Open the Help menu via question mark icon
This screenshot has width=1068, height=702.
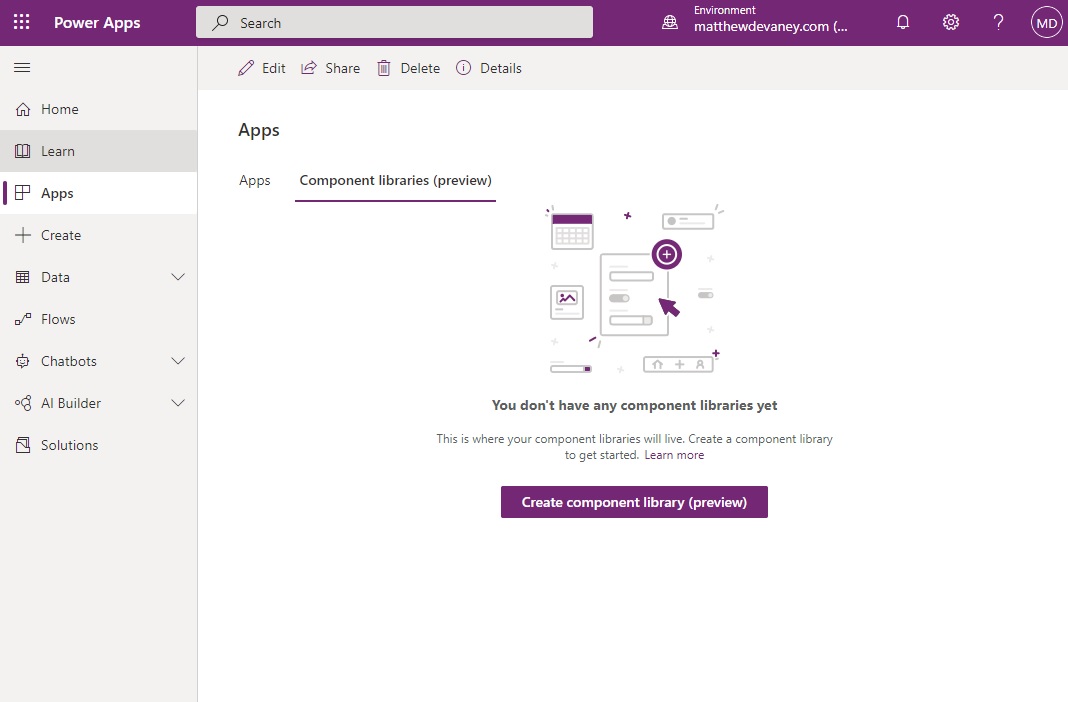tap(998, 22)
